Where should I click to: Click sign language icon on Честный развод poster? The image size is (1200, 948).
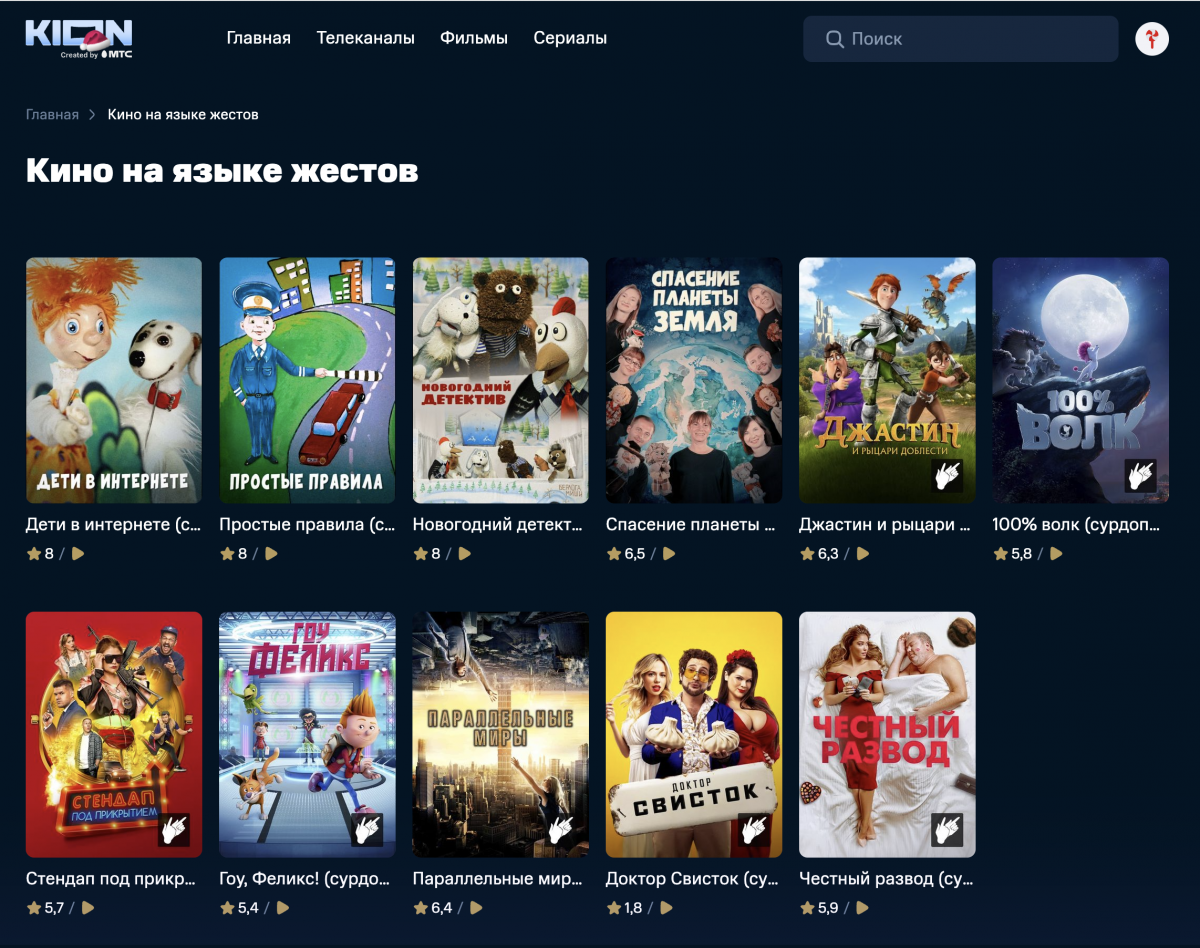pyautogui.click(x=946, y=829)
